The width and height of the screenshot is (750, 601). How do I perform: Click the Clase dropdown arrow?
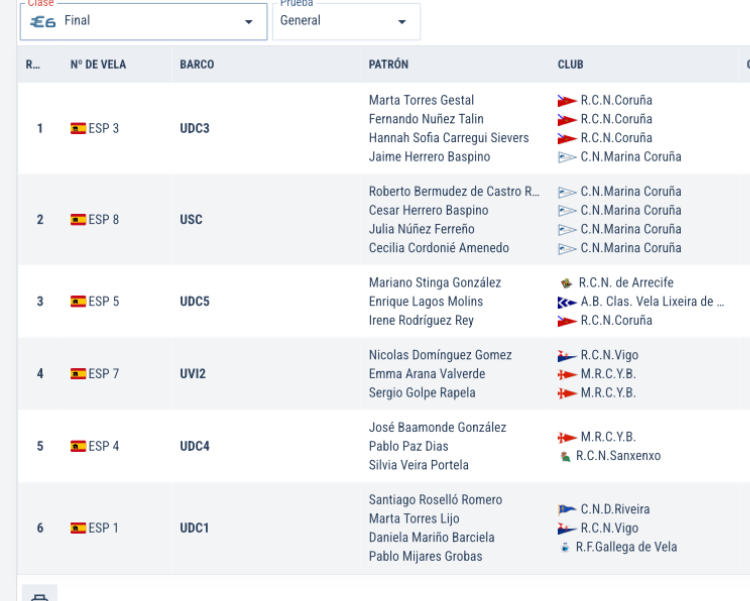click(249, 22)
